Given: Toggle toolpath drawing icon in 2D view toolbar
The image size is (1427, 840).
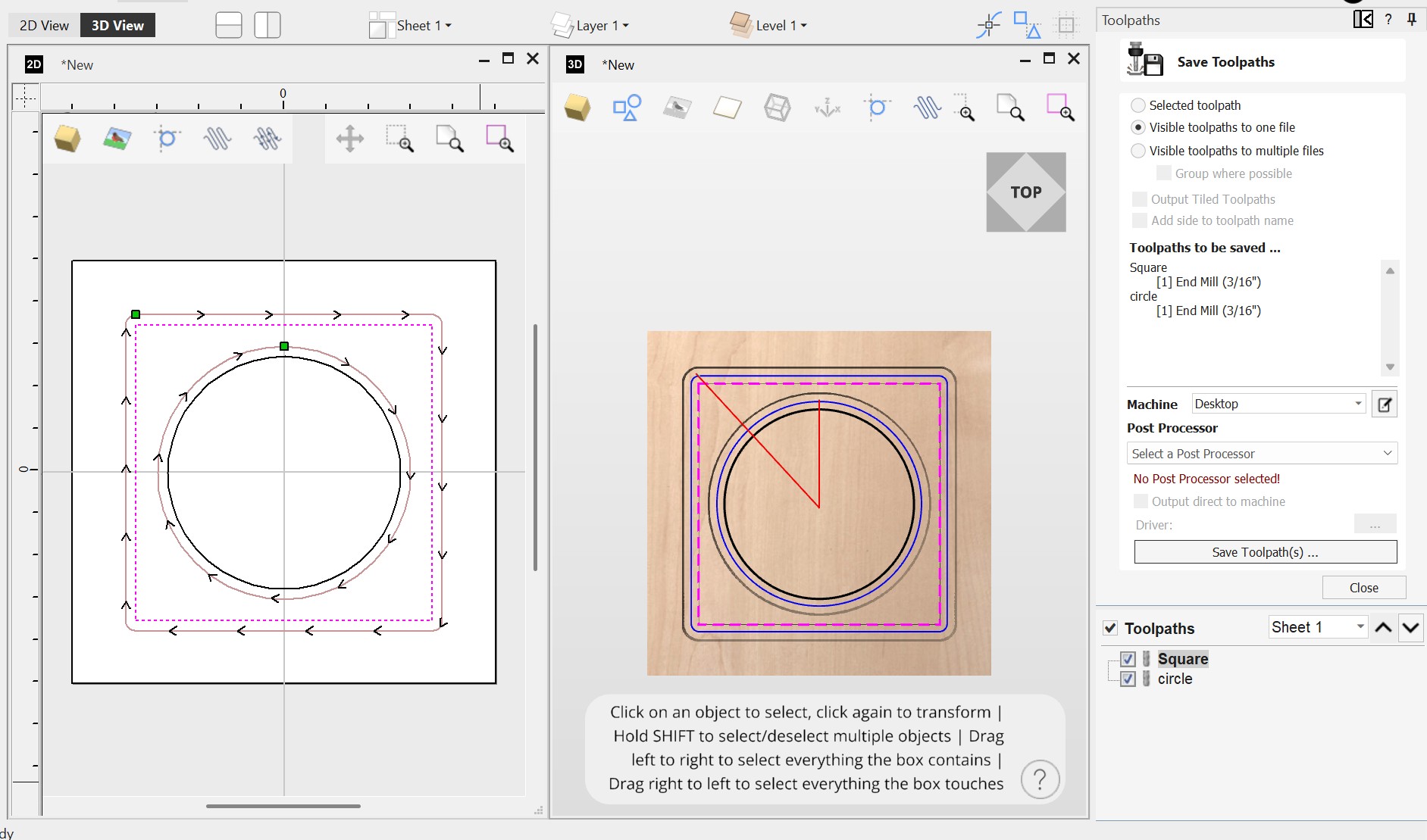Looking at the screenshot, I should (217, 139).
